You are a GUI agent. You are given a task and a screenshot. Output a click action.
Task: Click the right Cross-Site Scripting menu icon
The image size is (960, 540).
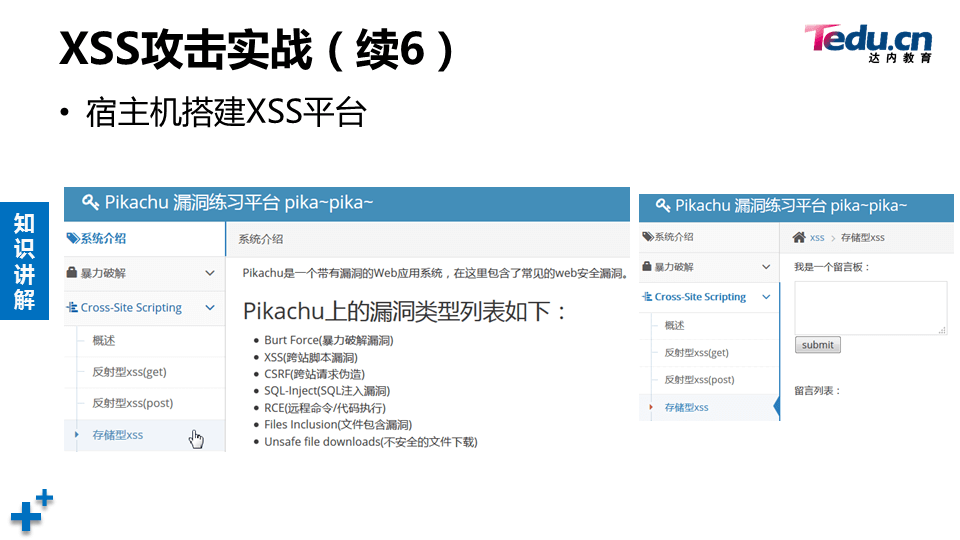click(647, 296)
